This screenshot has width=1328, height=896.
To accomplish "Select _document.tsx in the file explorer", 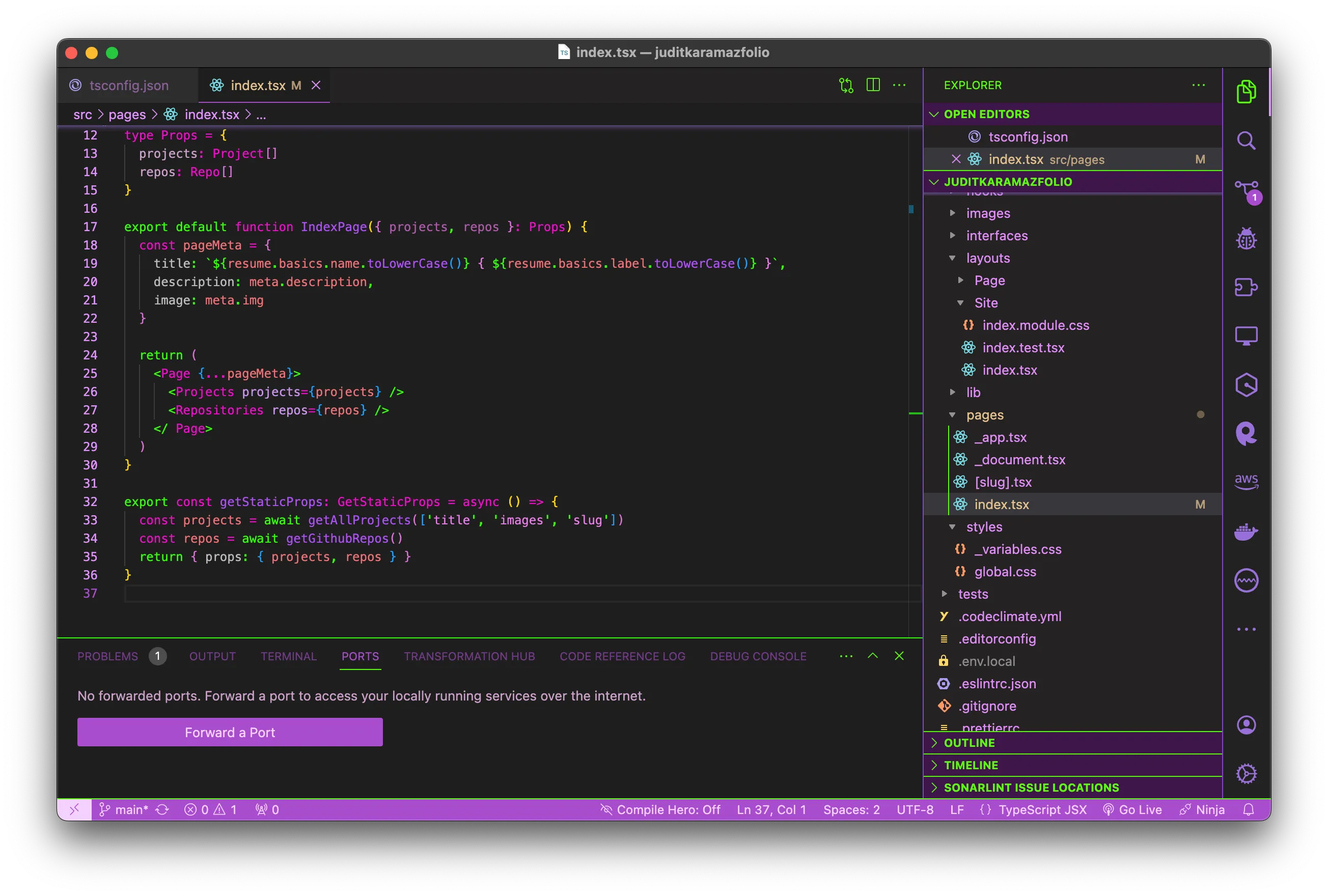I will pos(1019,459).
